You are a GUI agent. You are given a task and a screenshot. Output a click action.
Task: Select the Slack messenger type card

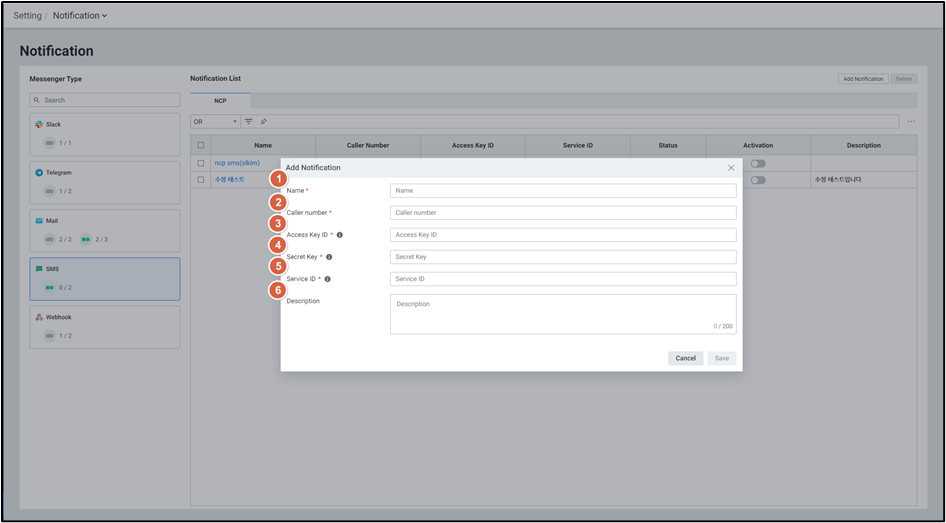(x=105, y=134)
